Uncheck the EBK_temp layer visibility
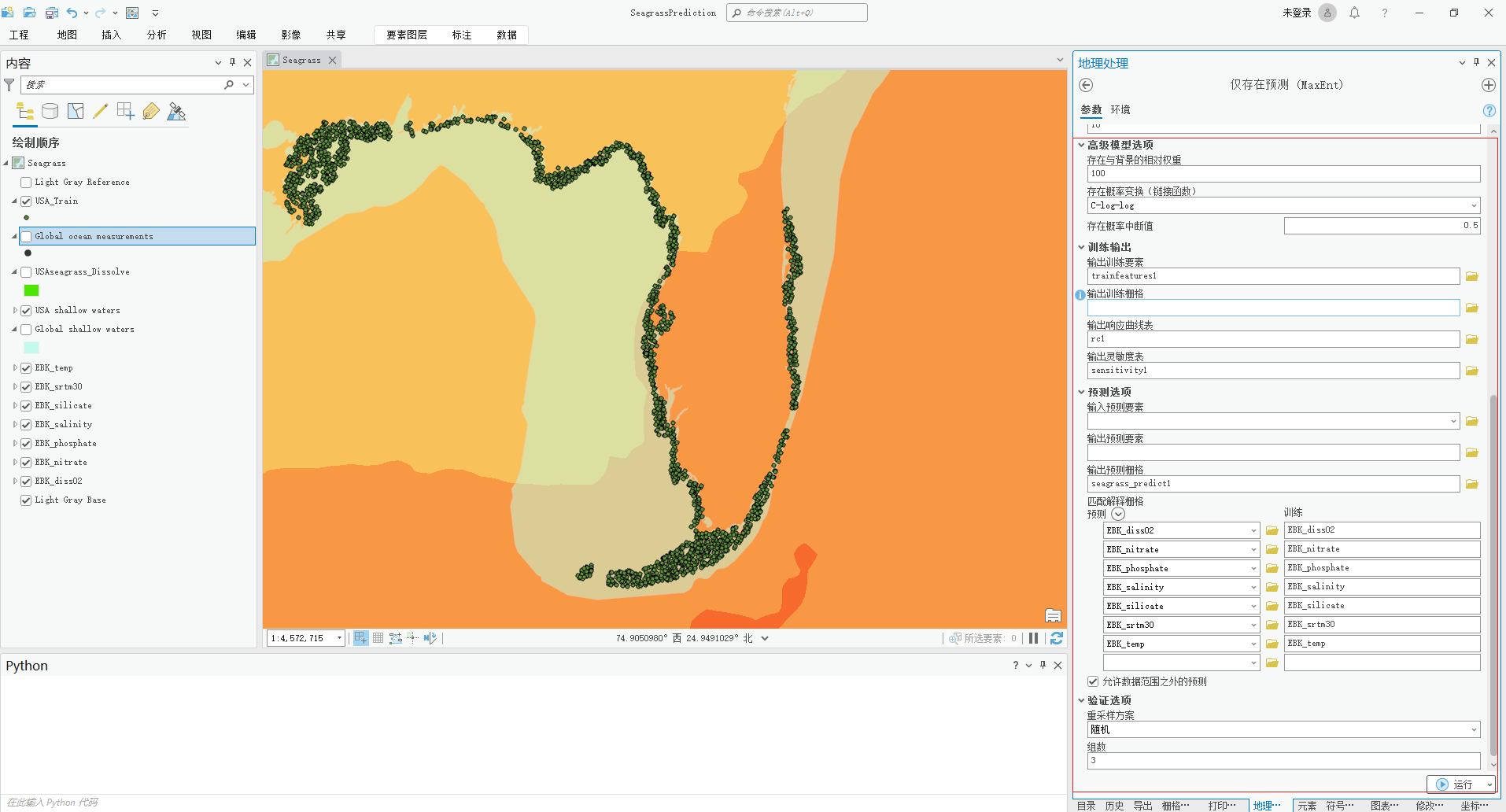 coord(26,367)
